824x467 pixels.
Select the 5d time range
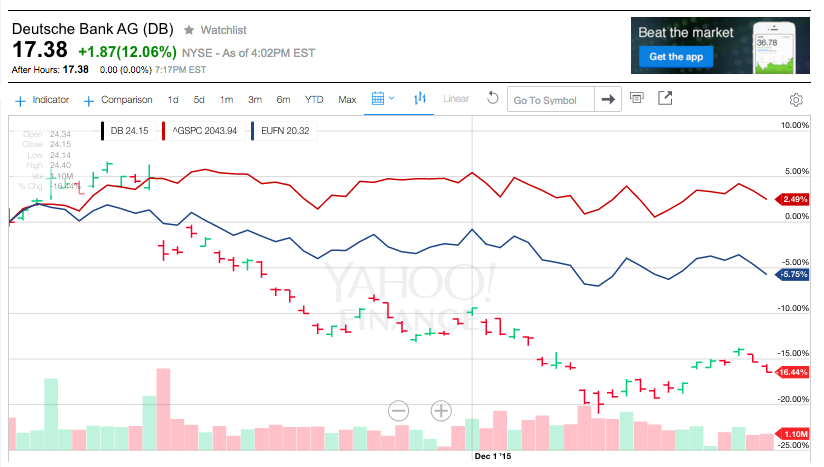tap(199, 100)
